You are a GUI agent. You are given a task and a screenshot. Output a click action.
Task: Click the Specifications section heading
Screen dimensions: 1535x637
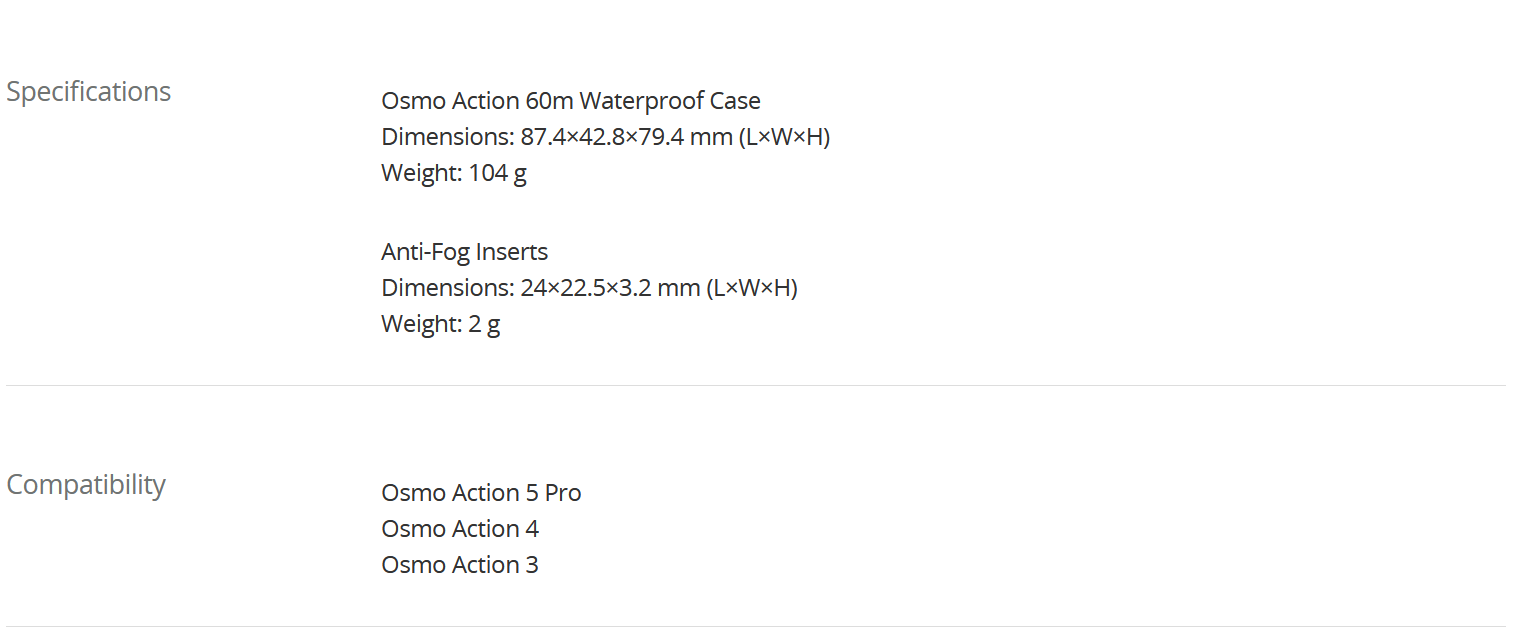point(89,92)
